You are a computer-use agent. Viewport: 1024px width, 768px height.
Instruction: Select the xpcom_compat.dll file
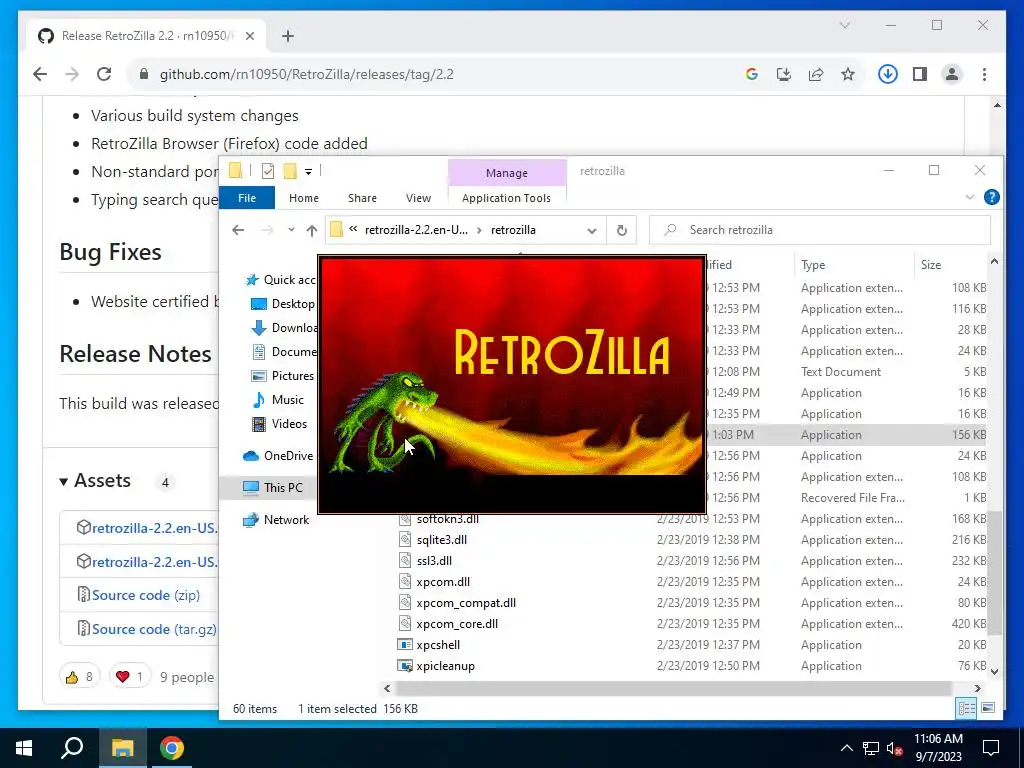(x=466, y=603)
